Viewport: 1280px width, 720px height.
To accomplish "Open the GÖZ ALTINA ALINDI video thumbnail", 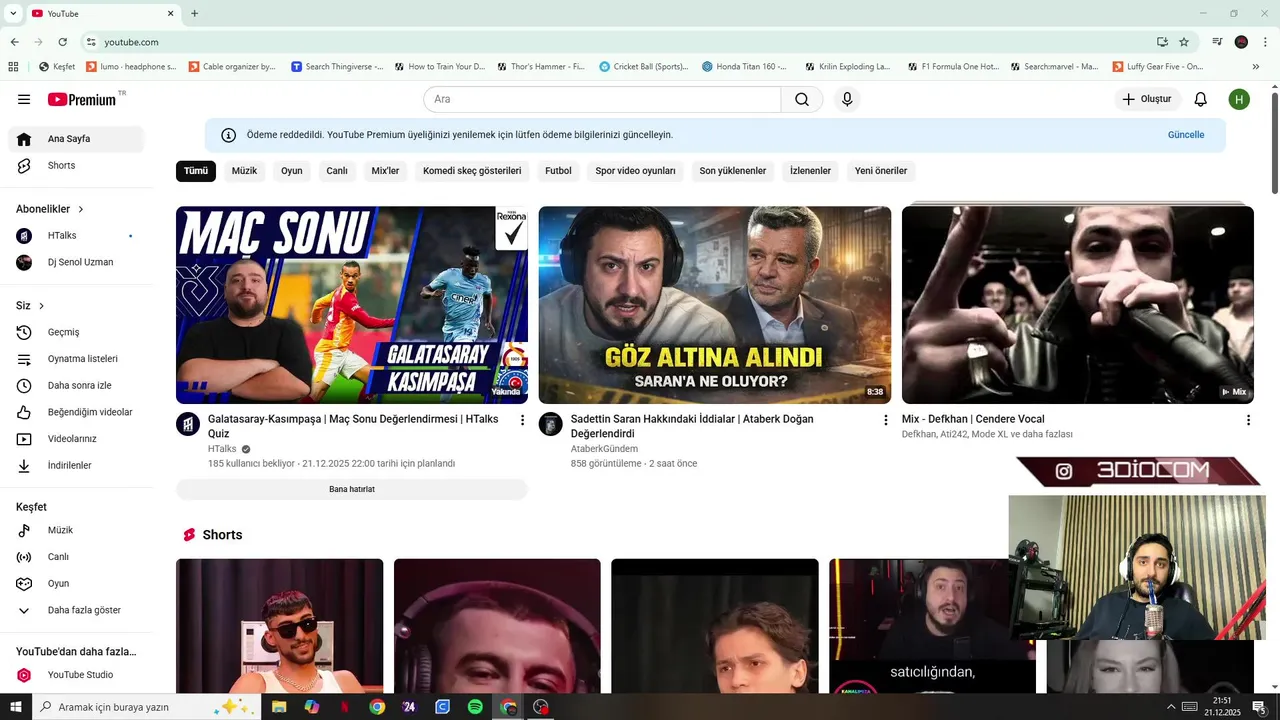I will 715,305.
